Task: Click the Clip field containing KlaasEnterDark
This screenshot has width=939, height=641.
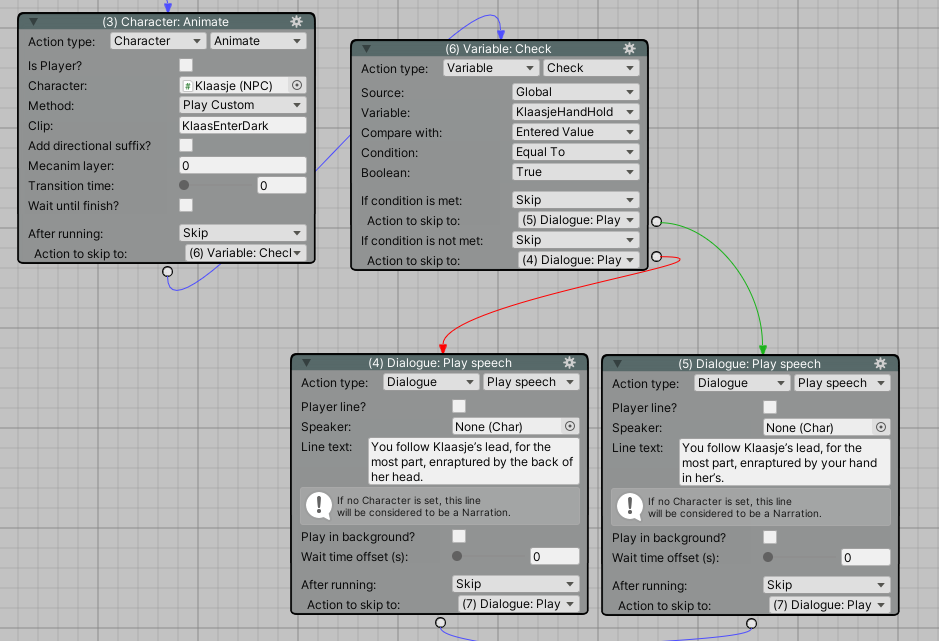Action: tap(242, 126)
